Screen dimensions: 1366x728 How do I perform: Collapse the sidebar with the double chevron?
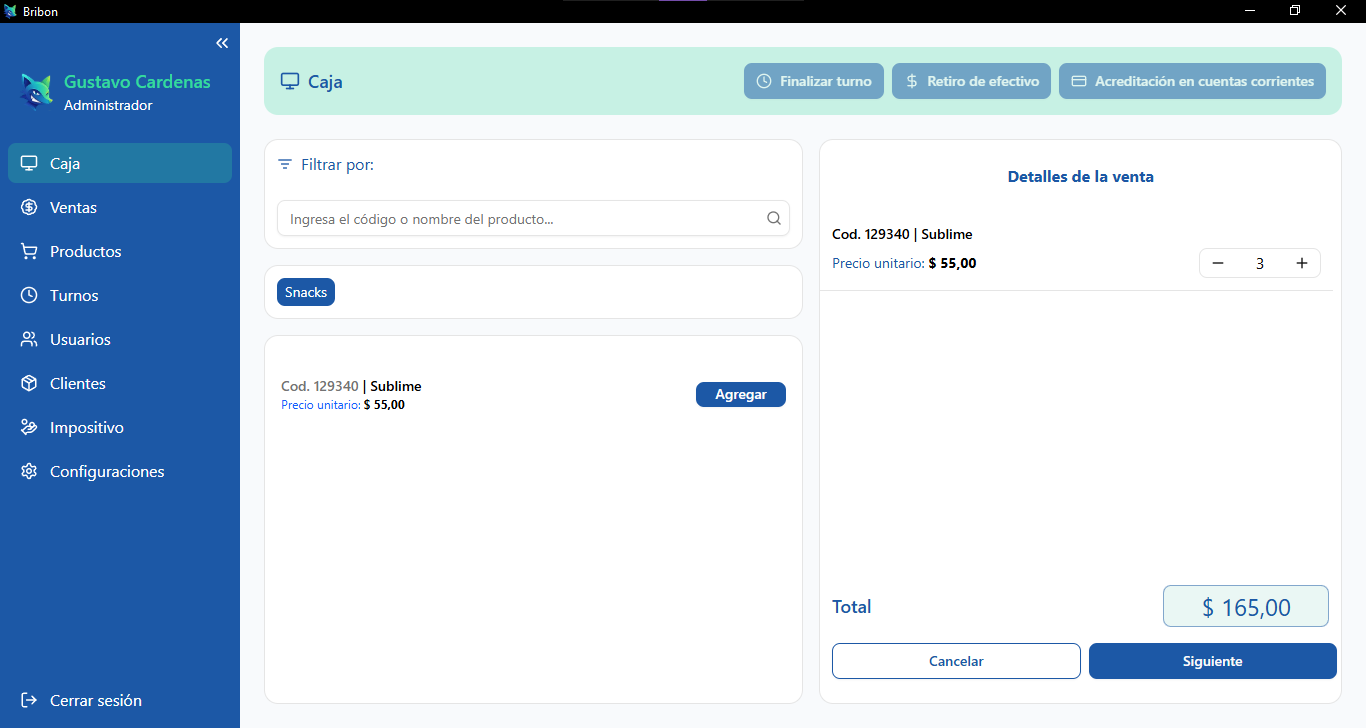[222, 43]
